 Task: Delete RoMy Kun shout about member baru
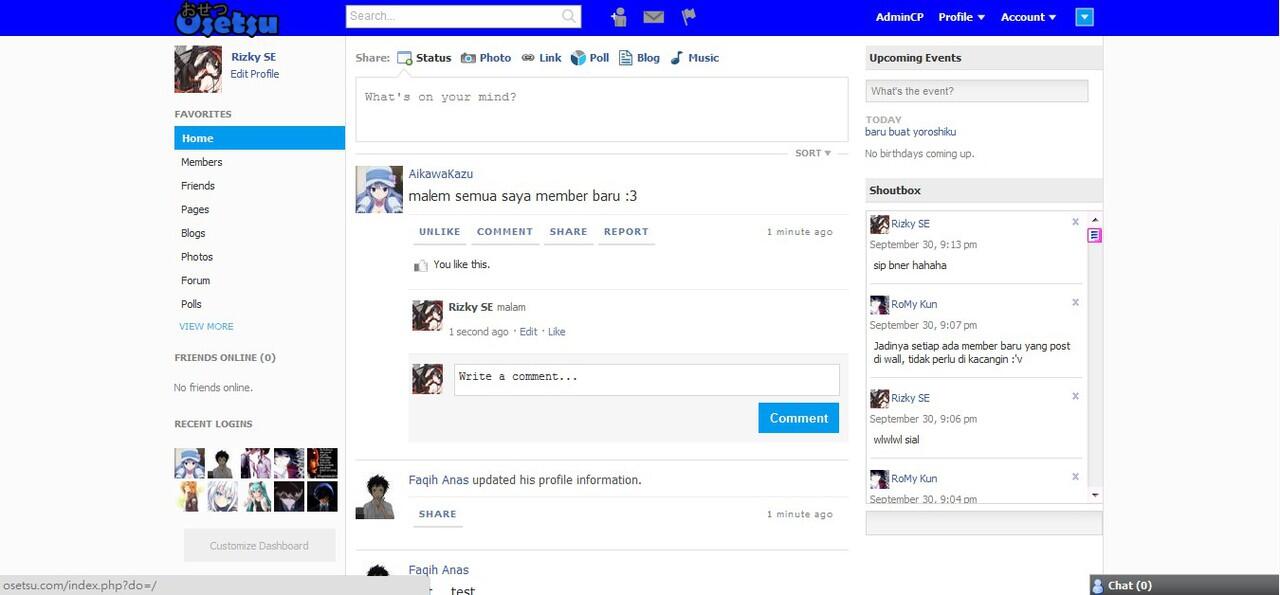click(1075, 302)
